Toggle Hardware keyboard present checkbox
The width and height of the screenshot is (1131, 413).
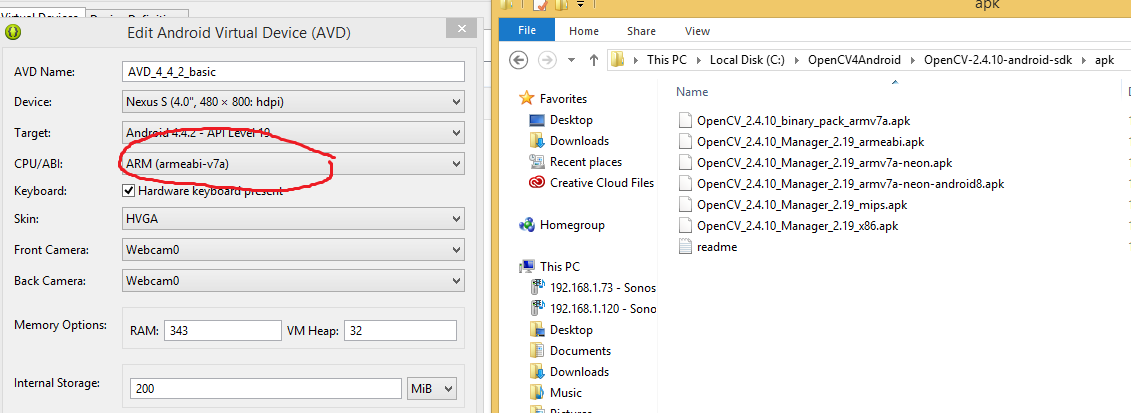click(128, 191)
